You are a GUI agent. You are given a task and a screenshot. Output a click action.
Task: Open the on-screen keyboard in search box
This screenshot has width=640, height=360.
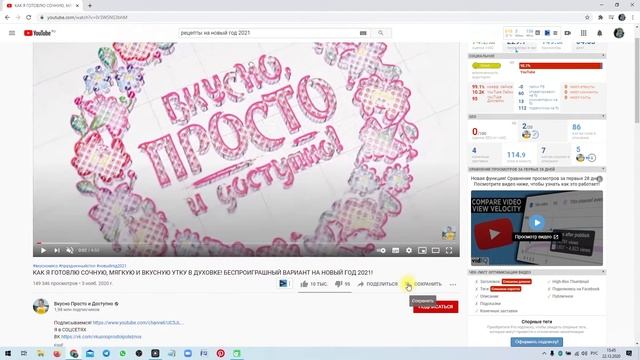[x=363, y=33]
